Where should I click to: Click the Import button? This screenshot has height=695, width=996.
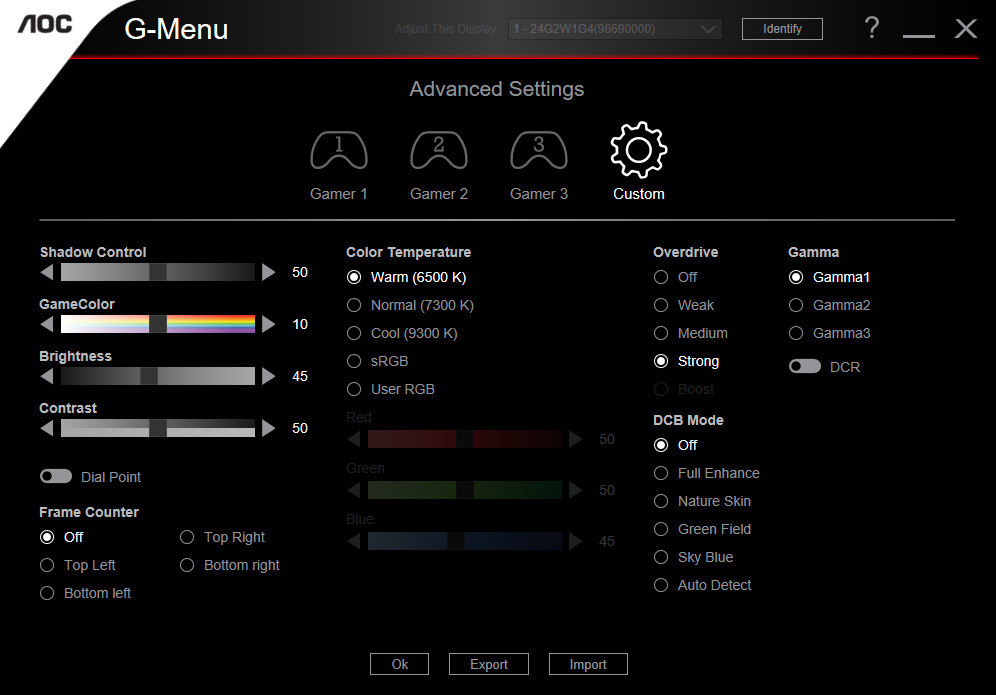[588, 664]
